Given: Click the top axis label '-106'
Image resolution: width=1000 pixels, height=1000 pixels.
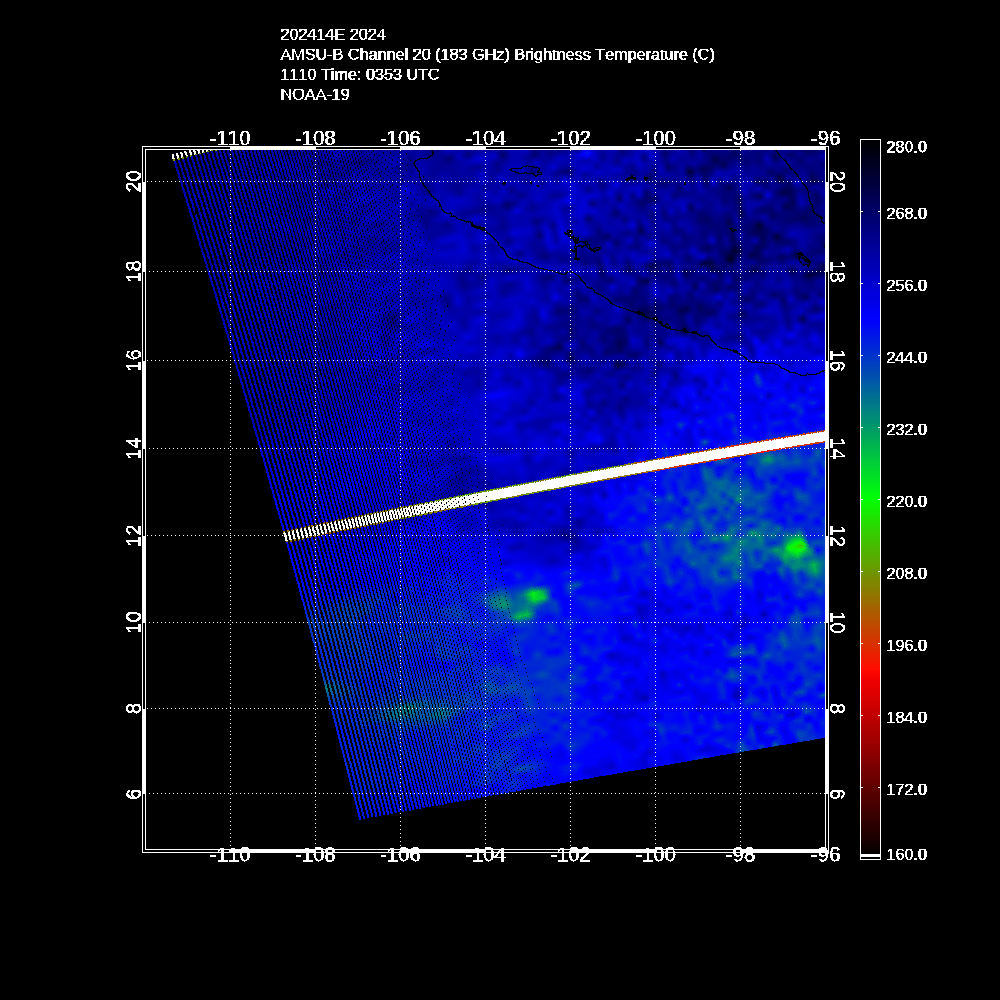Looking at the screenshot, I should pyautogui.click(x=401, y=138).
